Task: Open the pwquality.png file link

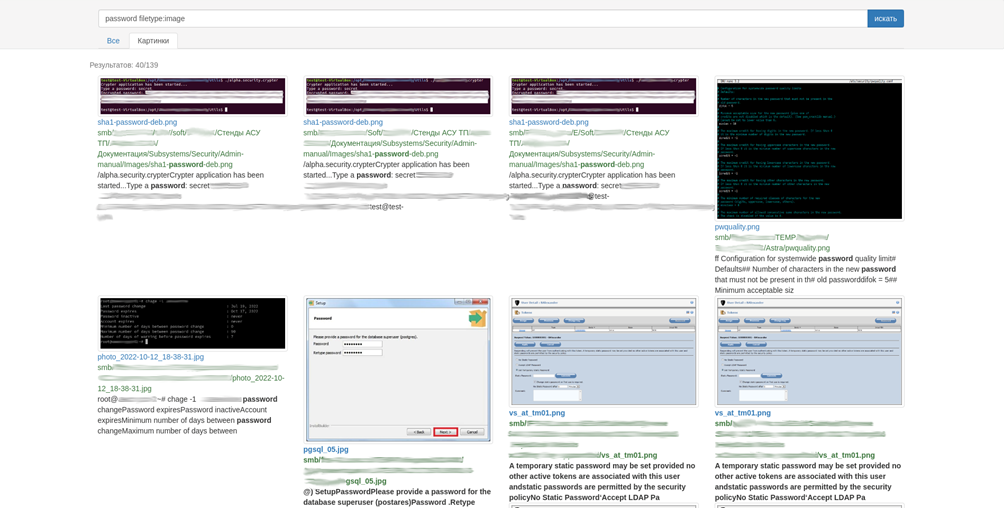Action: [737, 227]
